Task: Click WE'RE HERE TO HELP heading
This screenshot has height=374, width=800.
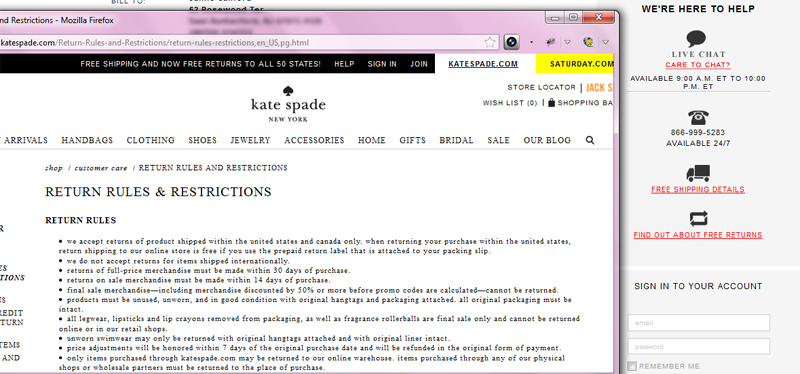Action: (698, 9)
